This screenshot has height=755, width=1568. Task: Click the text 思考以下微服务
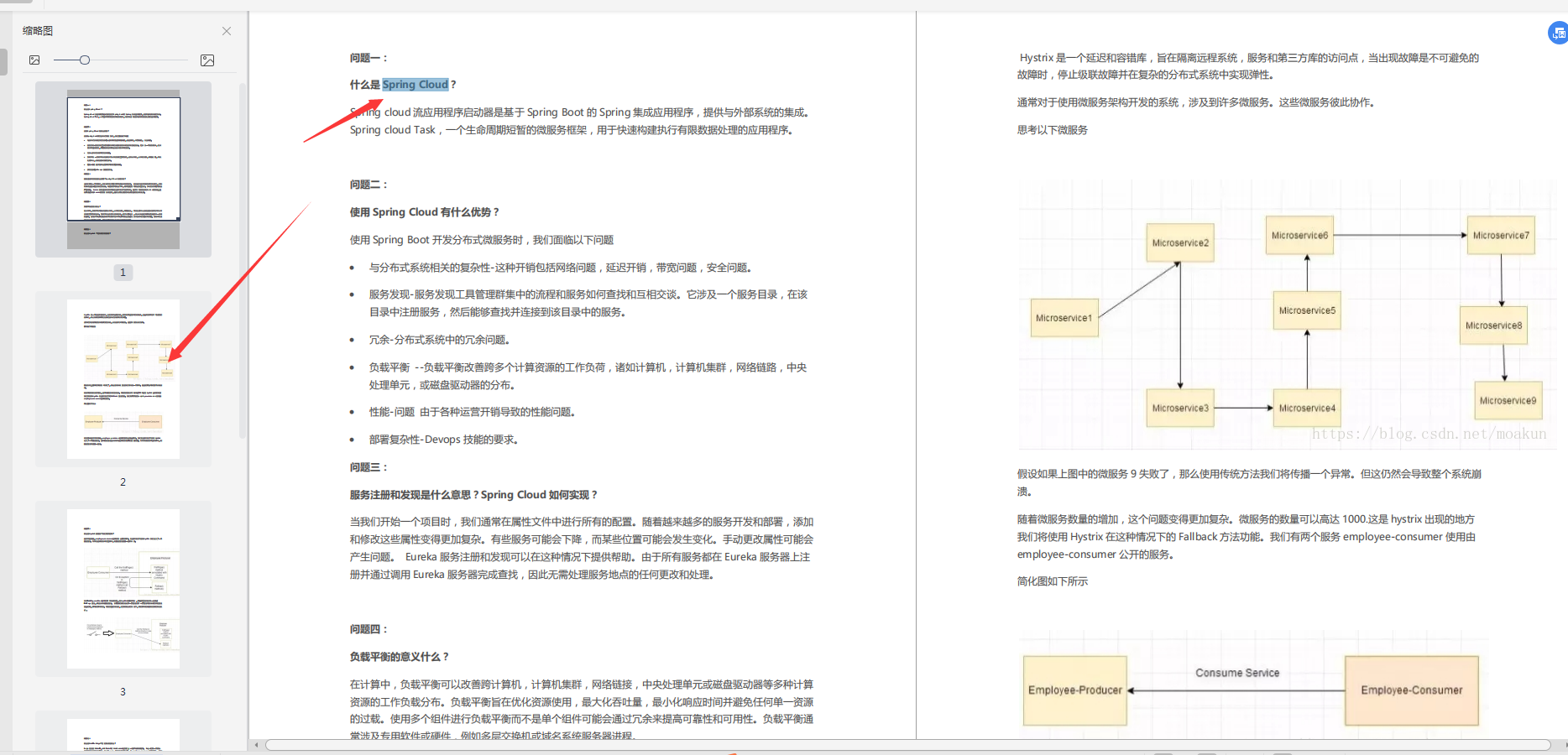pyautogui.click(x=1053, y=130)
